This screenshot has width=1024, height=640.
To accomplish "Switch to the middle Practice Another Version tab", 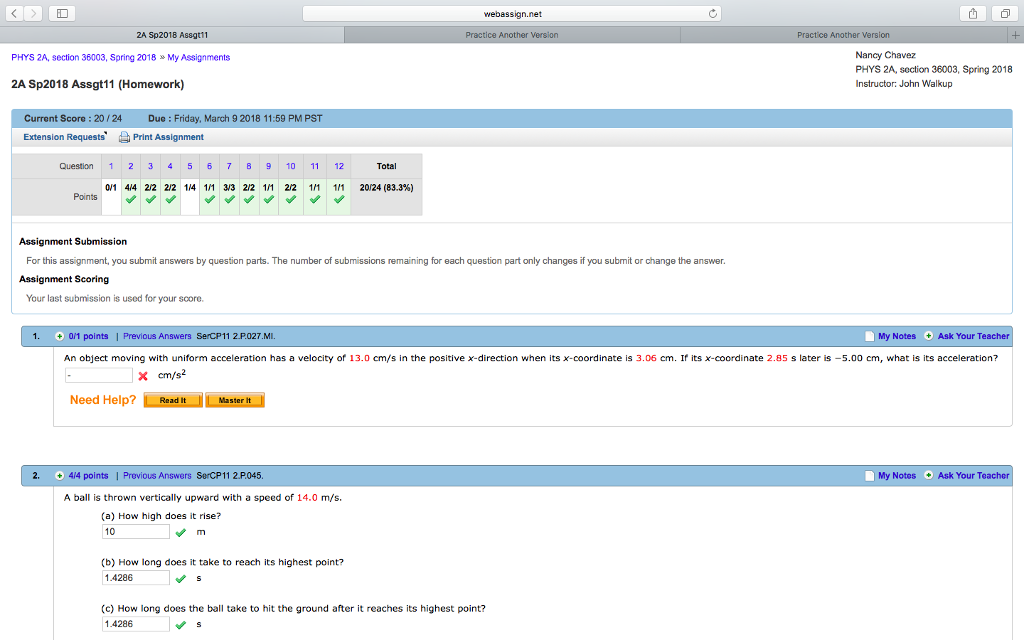I will 512,35.
